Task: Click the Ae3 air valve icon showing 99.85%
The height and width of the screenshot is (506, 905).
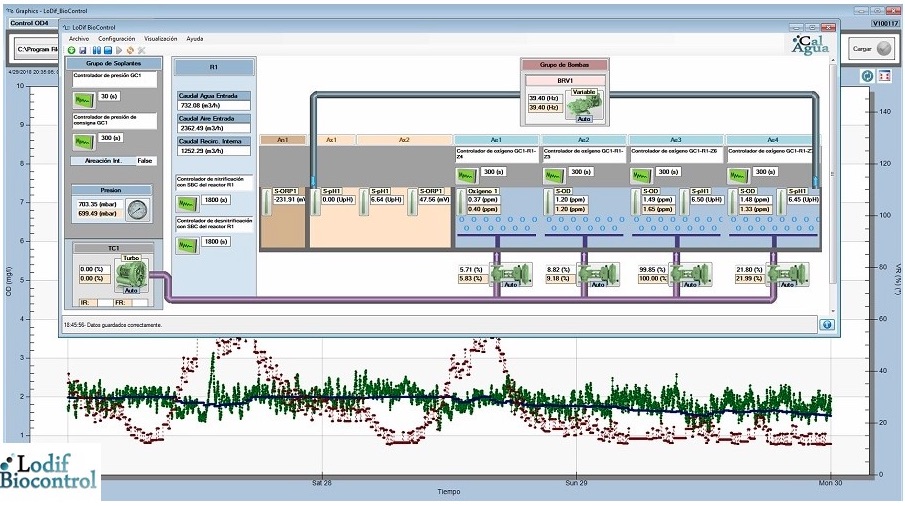Action: pos(690,275)
